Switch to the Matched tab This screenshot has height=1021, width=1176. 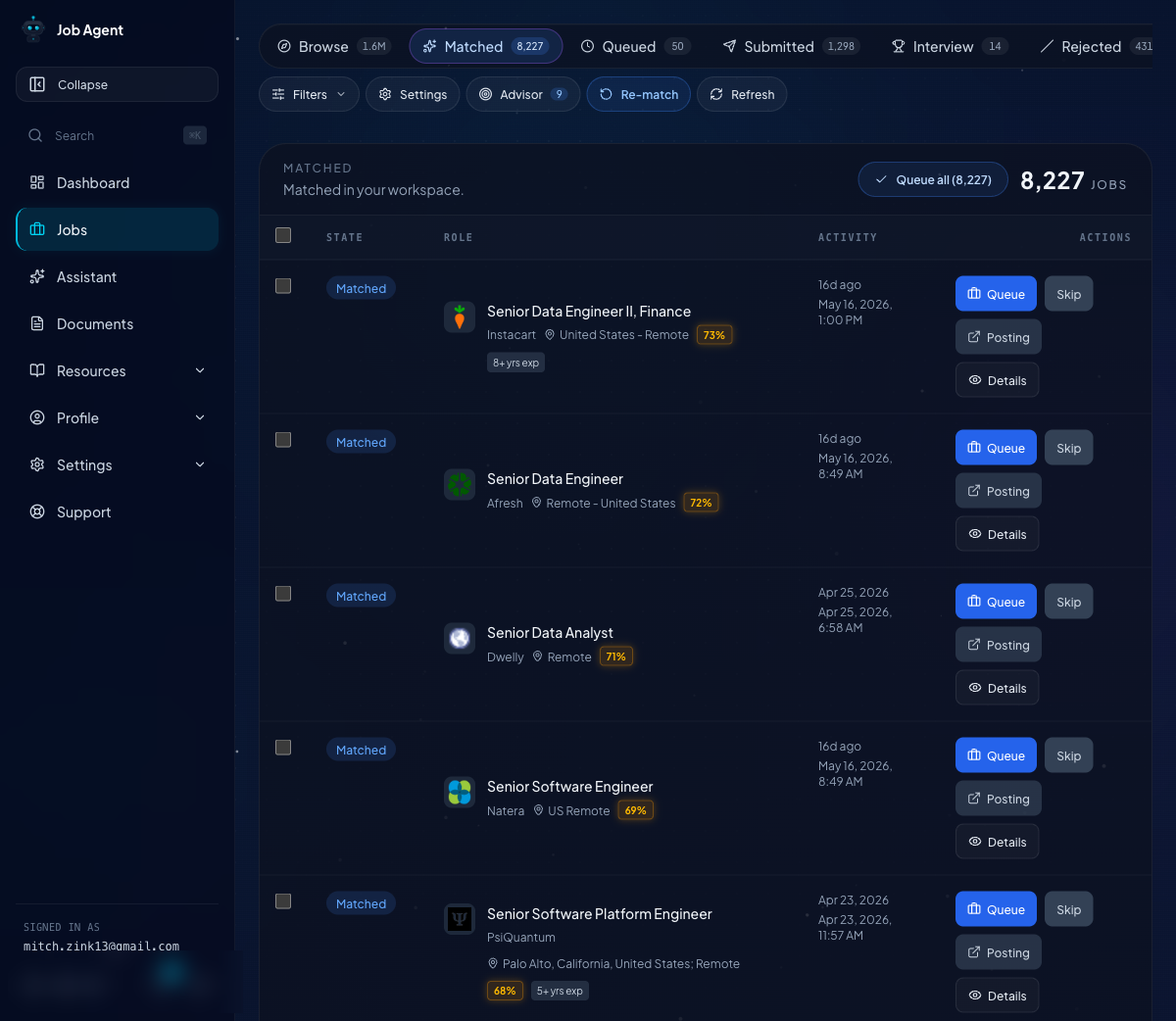(485, 46)
